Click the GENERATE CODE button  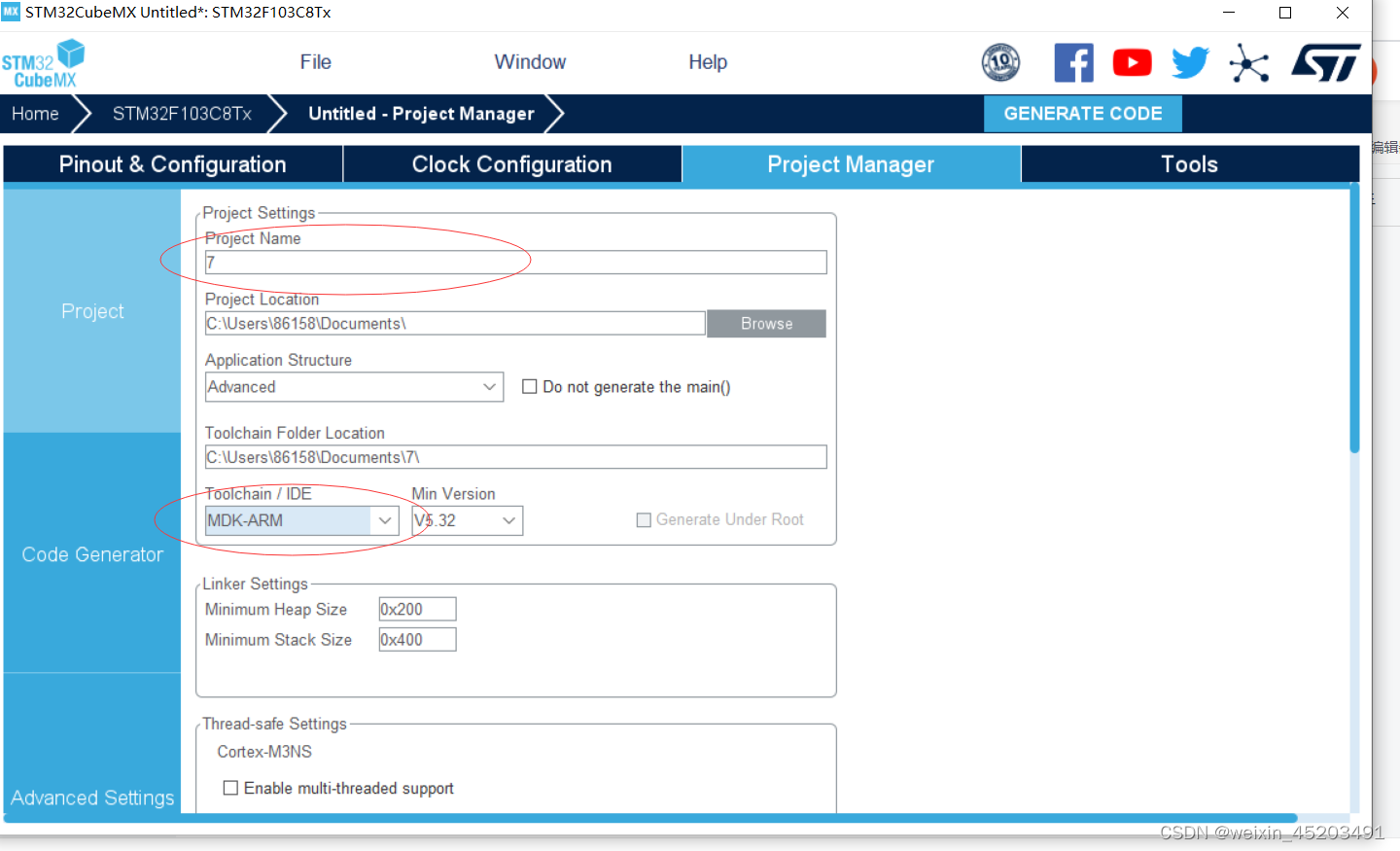[x=1083, y=114]
